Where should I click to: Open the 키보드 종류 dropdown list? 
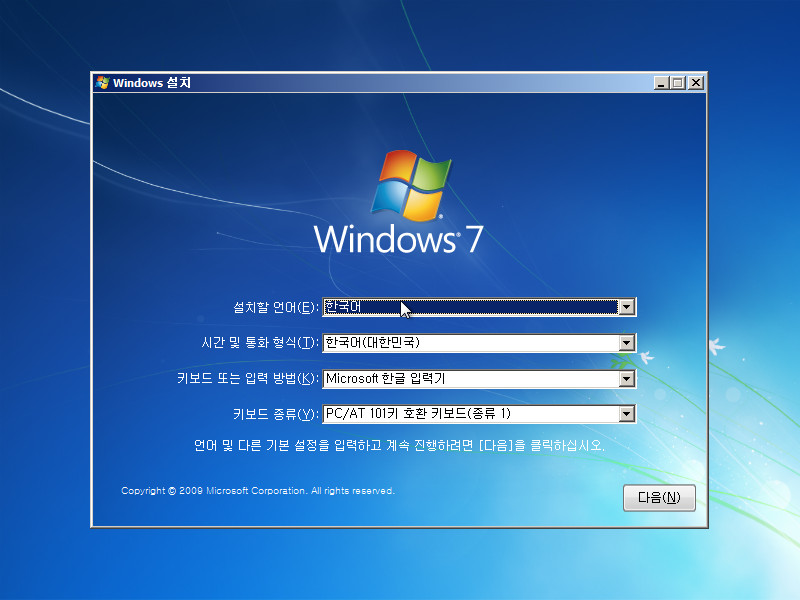click(x=626, y=414)
